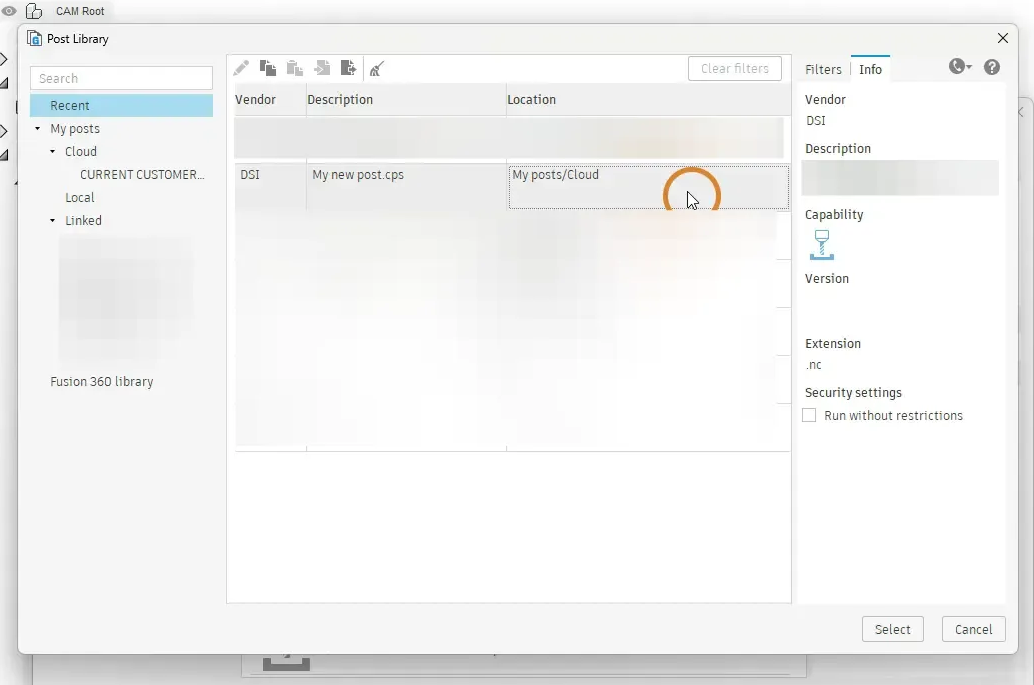This screenshot has height=685, width=1034.
Task: Select the Cloud folder in tree
Action: coord(81,152)
